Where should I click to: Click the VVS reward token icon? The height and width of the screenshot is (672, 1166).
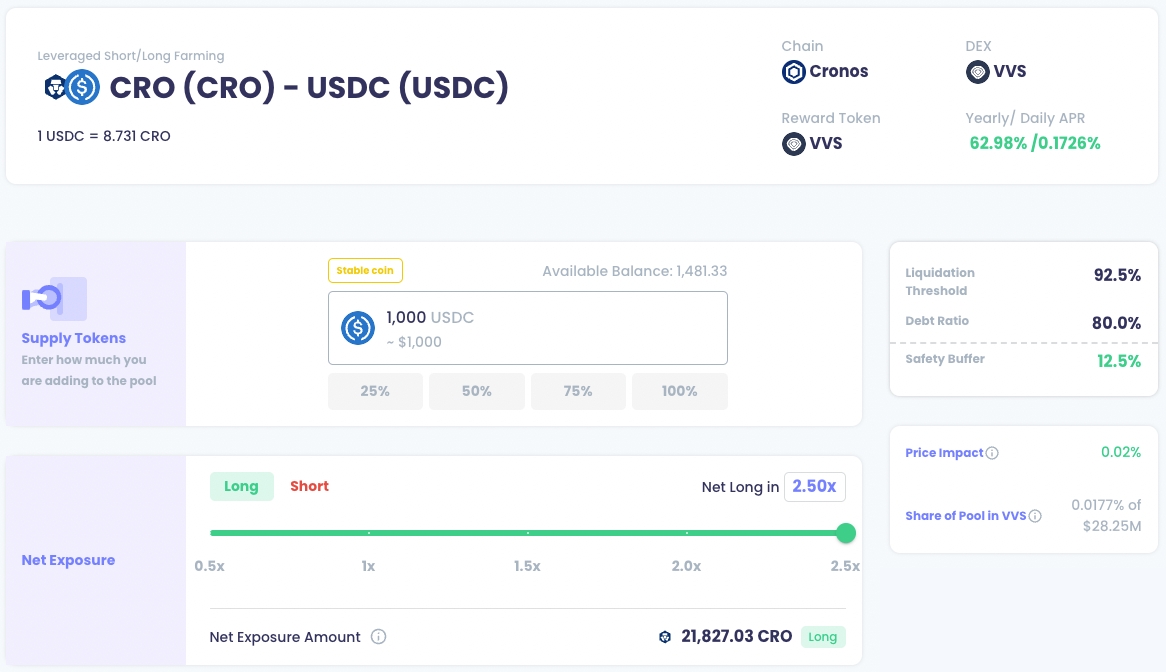pyautogui.click(x=794, y=144)
